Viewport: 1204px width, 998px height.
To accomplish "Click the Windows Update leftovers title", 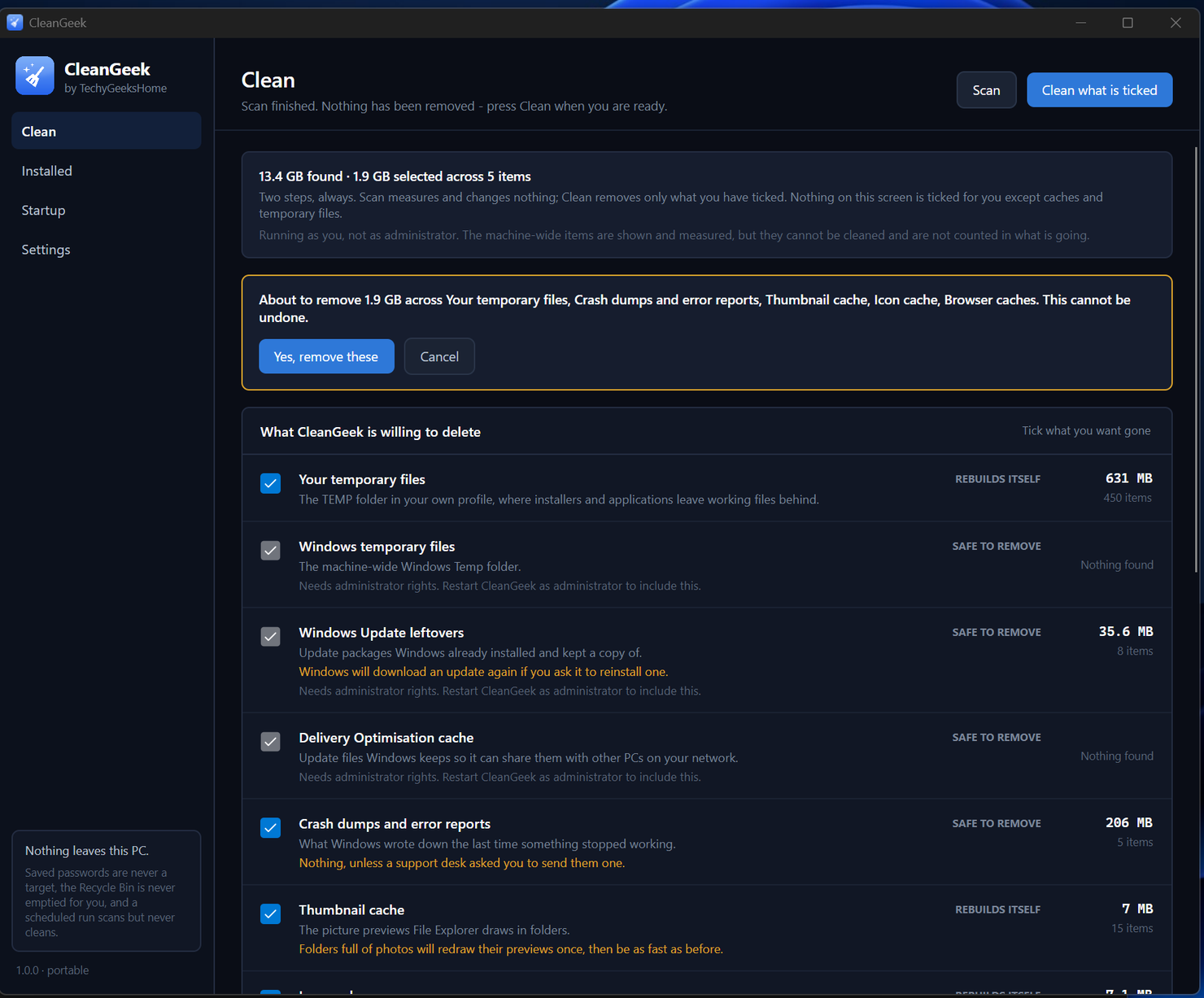I will 381,633.
